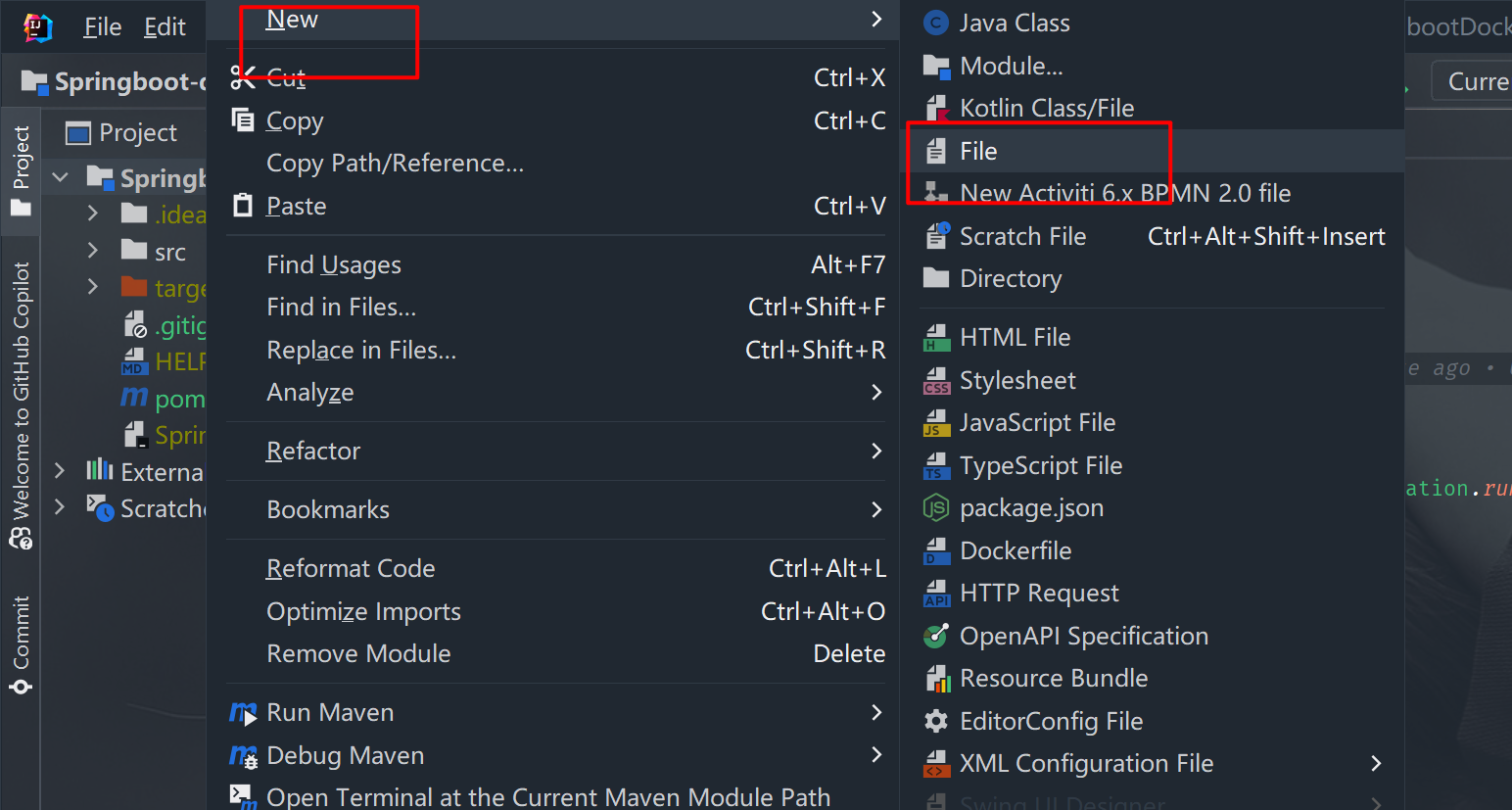Click the package.json Node icon
Image resolution: width=1512 pixels, height=810 pixels.
click(x=936, y=508)
